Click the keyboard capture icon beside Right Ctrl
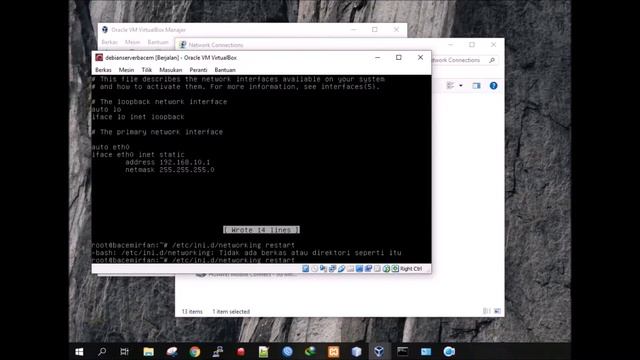 395,269
